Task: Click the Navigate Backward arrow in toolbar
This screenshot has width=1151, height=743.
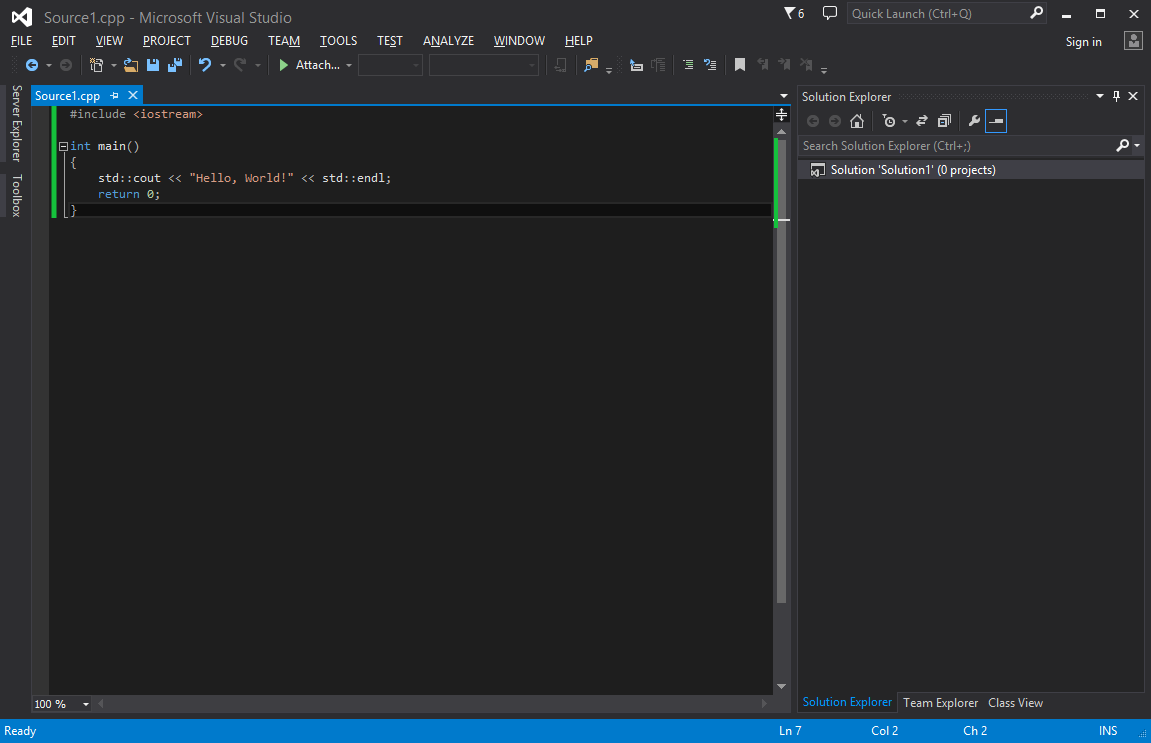Action: [x=32, y=65]
